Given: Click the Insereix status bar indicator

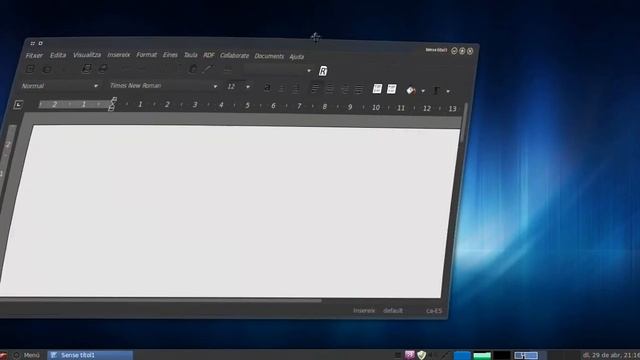Looking at the screenshot, I should point(364,311).
